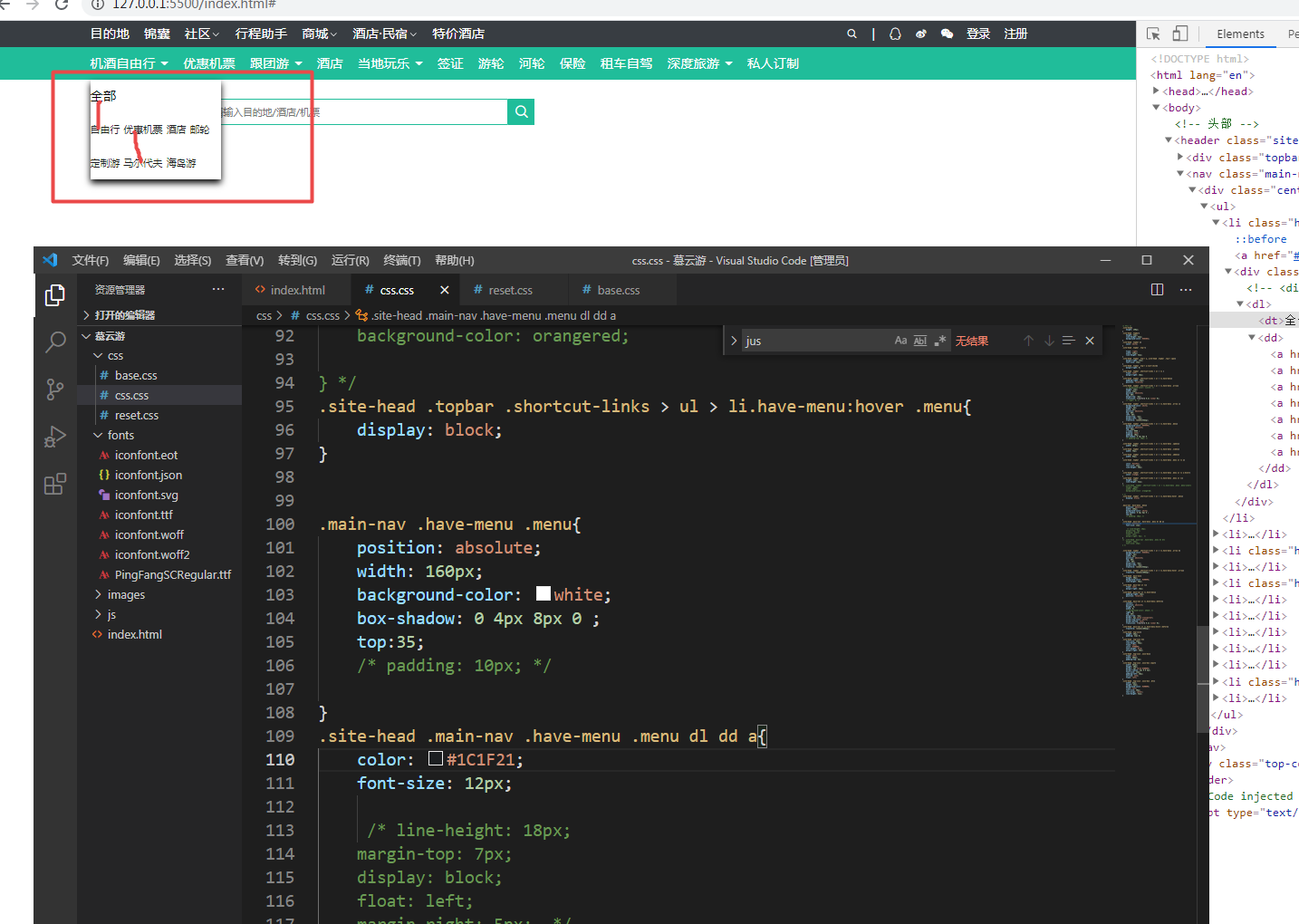
Task: Open 深度旅游 dropdown in nav
Action: (699, 63)
